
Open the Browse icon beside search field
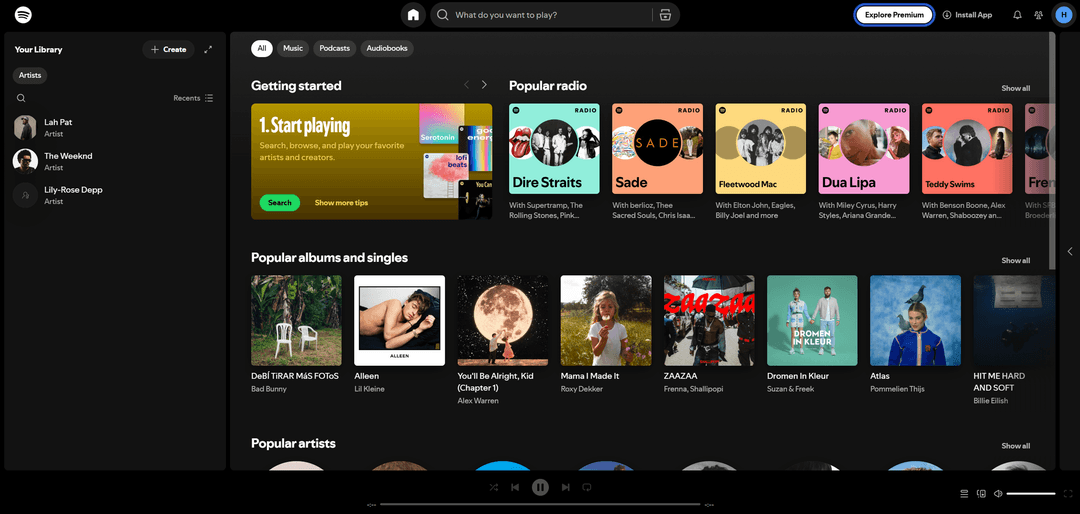coord(665,14)
